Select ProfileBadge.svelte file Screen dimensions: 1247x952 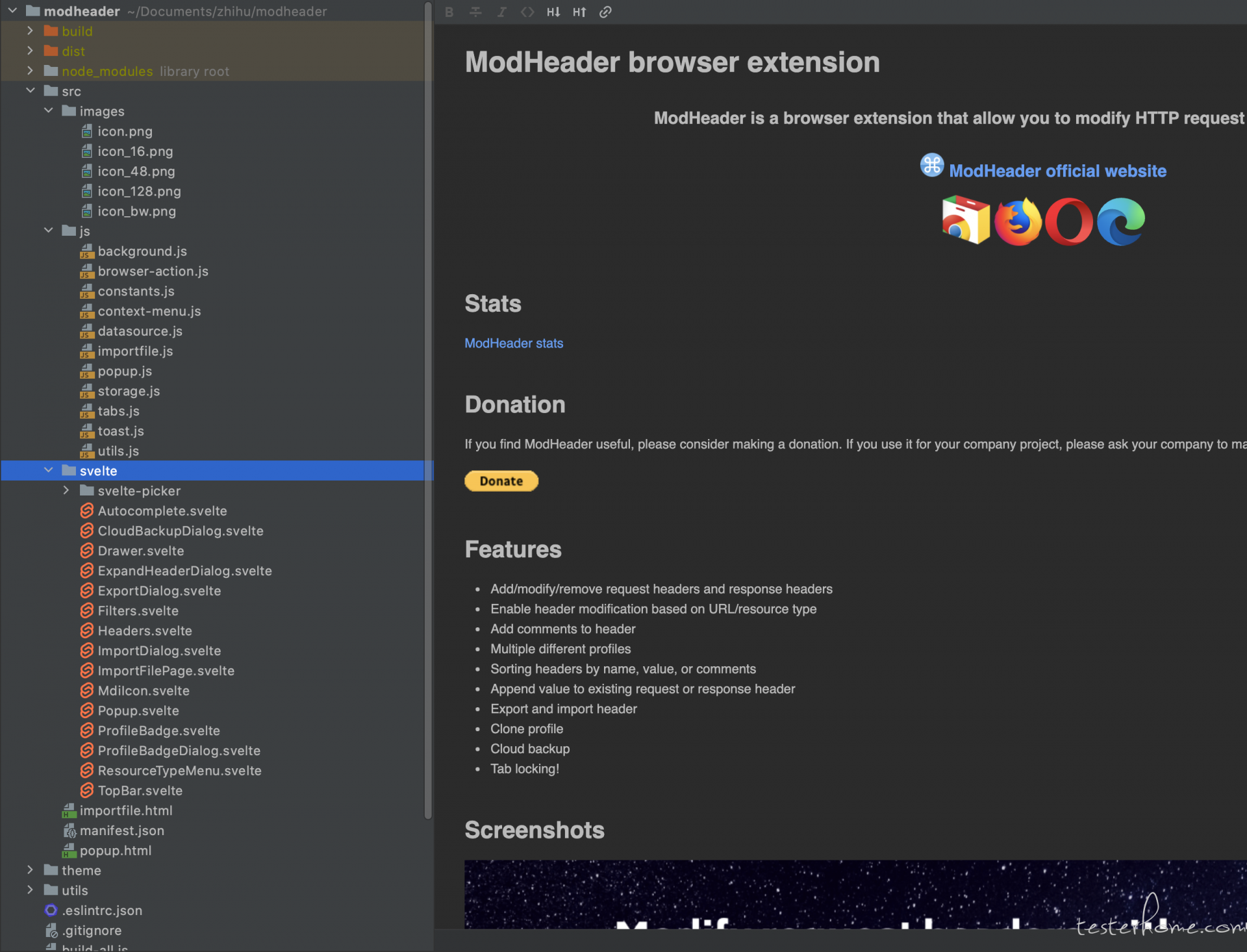click(x=150, y=731)
